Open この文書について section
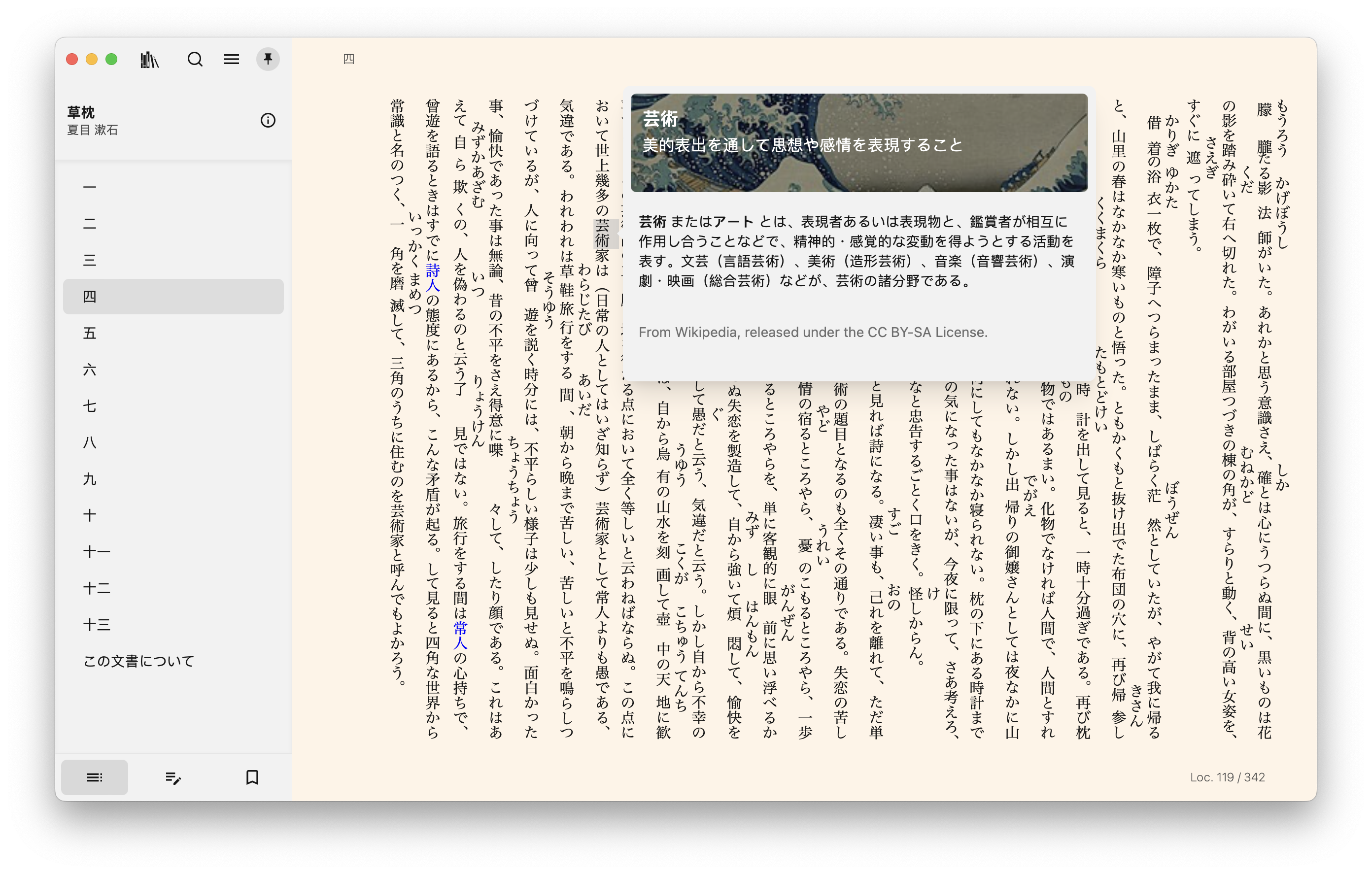1372x874 pixels. (139, 661)
